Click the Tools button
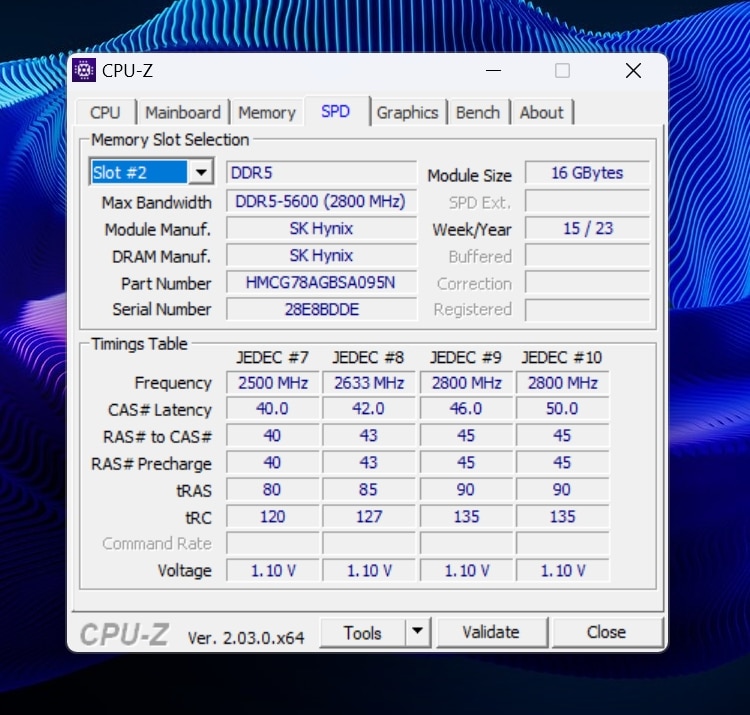750x715 pixels. click(362, 632)
